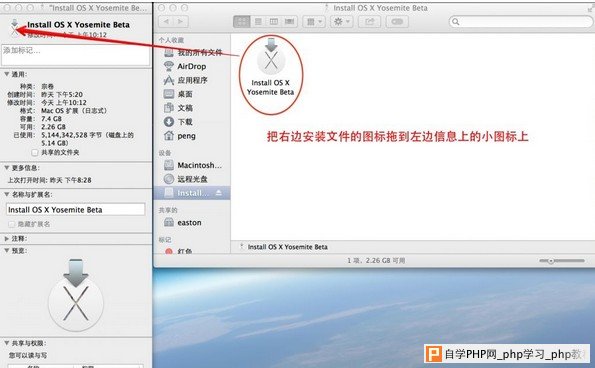Collapse the 名称与扩展名 section
The image size is (595, 368).
pyautogui.click(x=6, y=194)
